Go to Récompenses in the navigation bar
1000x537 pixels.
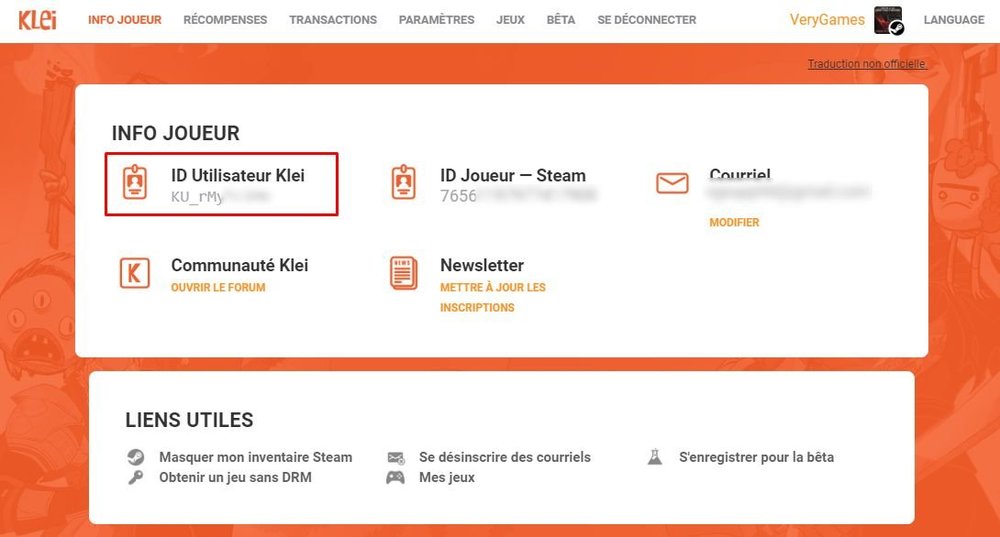click(225, 20)
